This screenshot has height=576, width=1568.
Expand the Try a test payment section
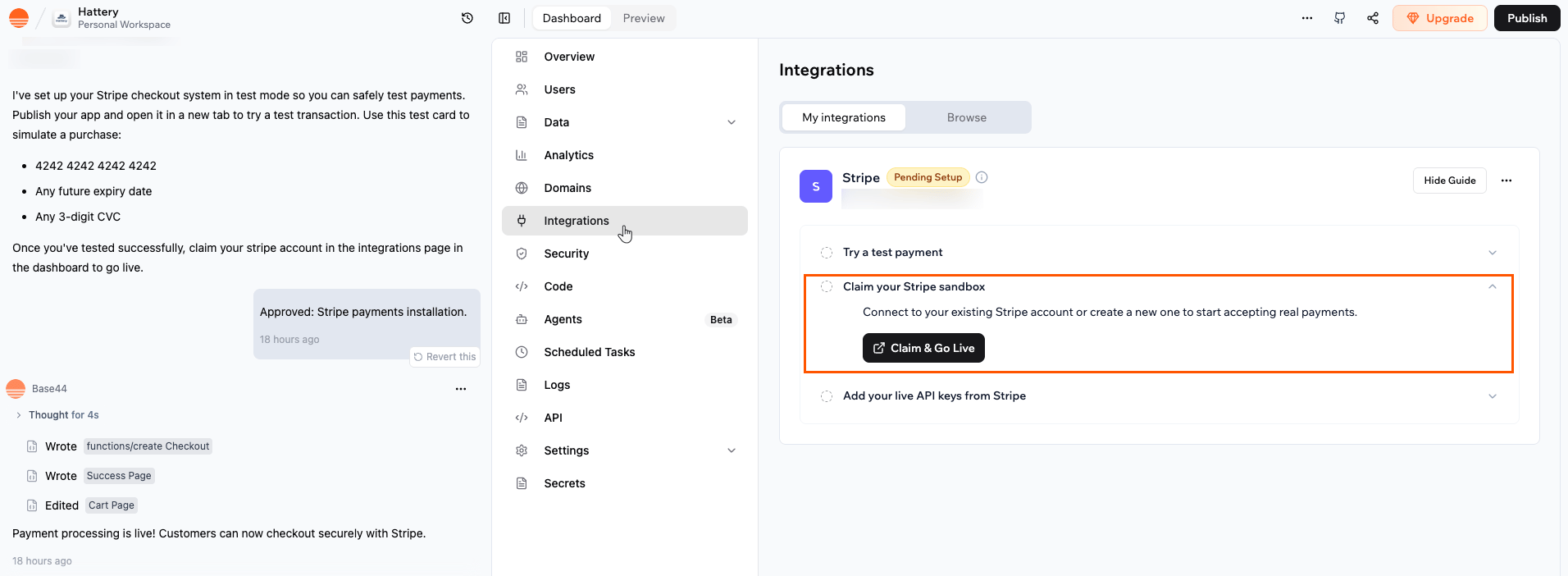tap(1493, 253)
